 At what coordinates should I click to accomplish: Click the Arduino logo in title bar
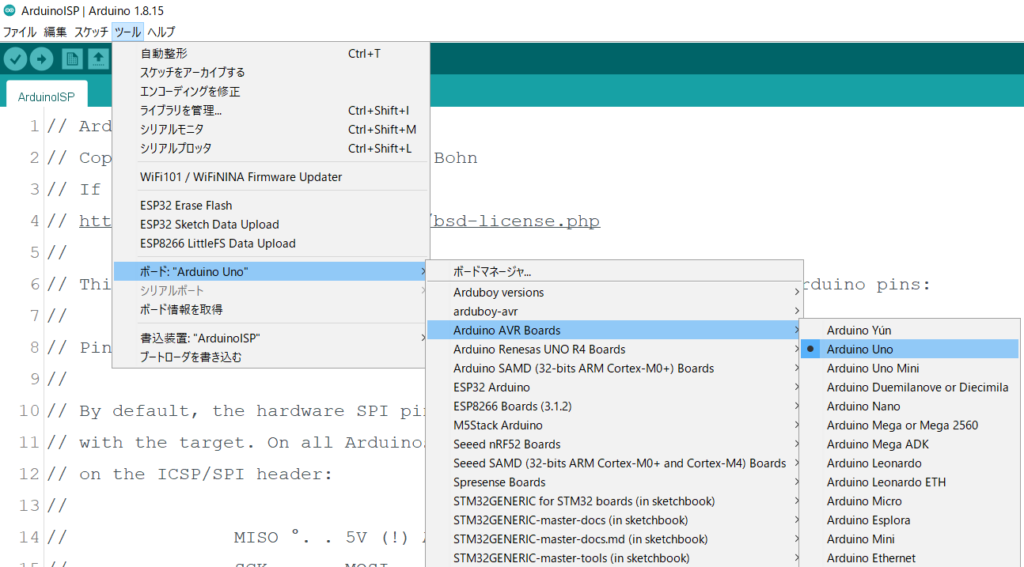pos(10,11)
